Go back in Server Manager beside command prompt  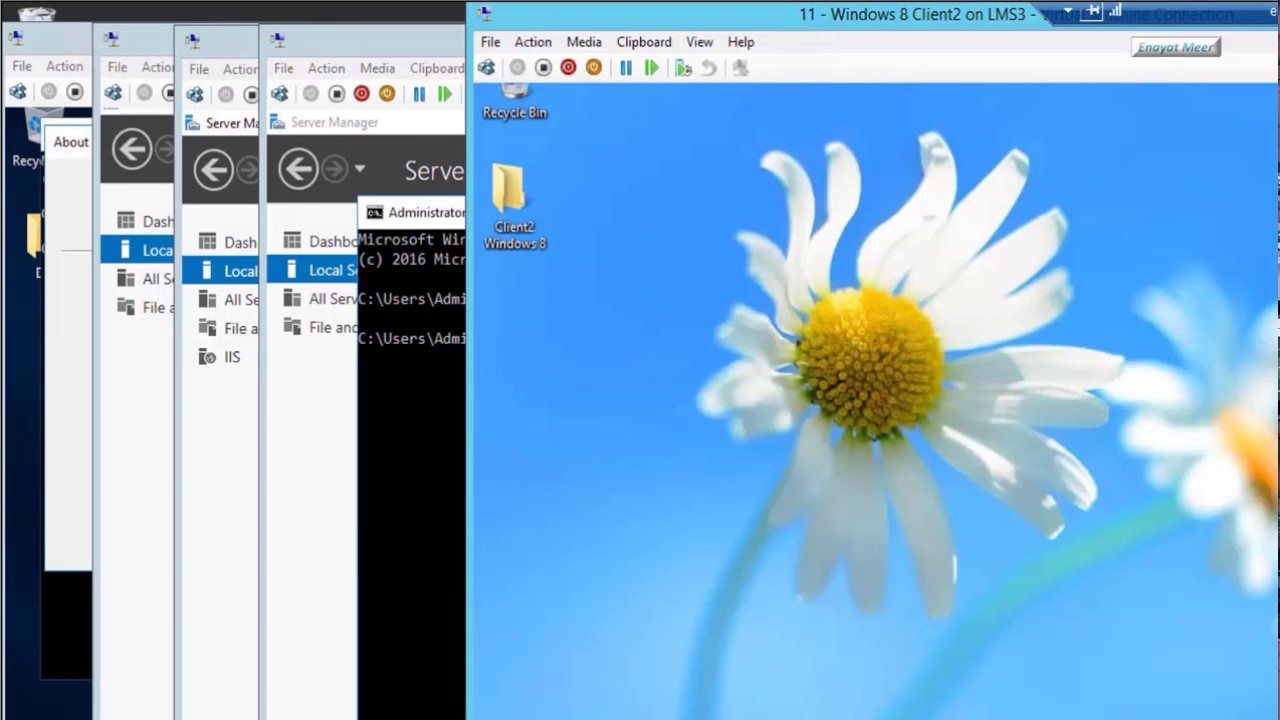(x=298, y=169)
